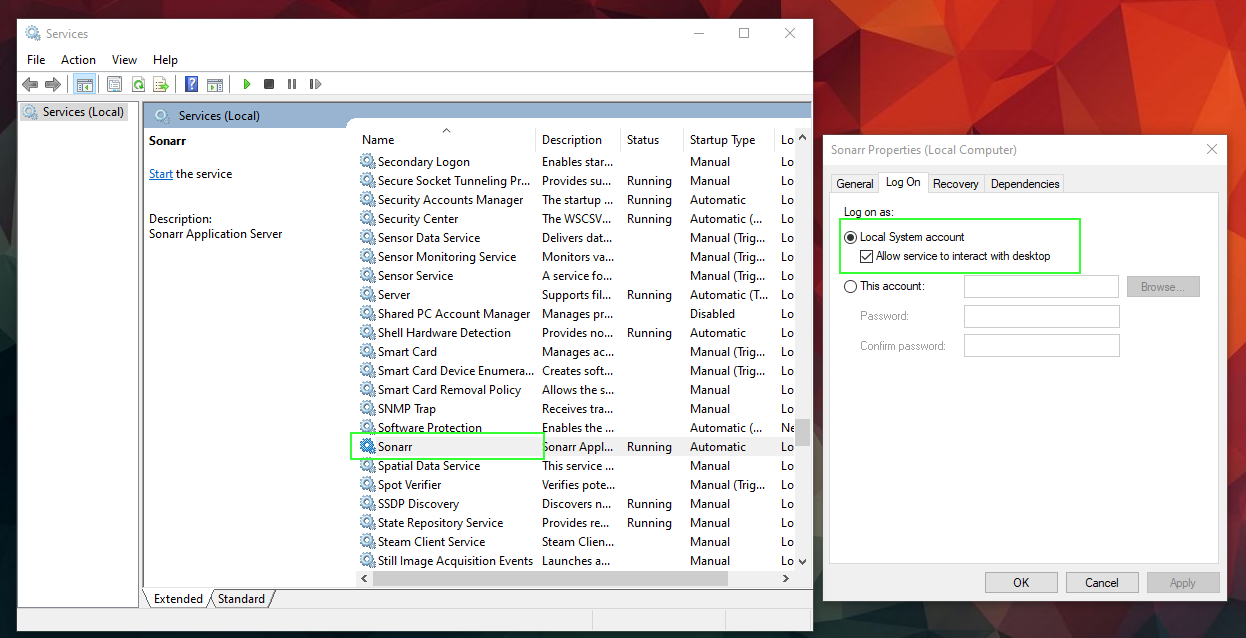
Task: Select Software Protection service row
Action: 576,427
